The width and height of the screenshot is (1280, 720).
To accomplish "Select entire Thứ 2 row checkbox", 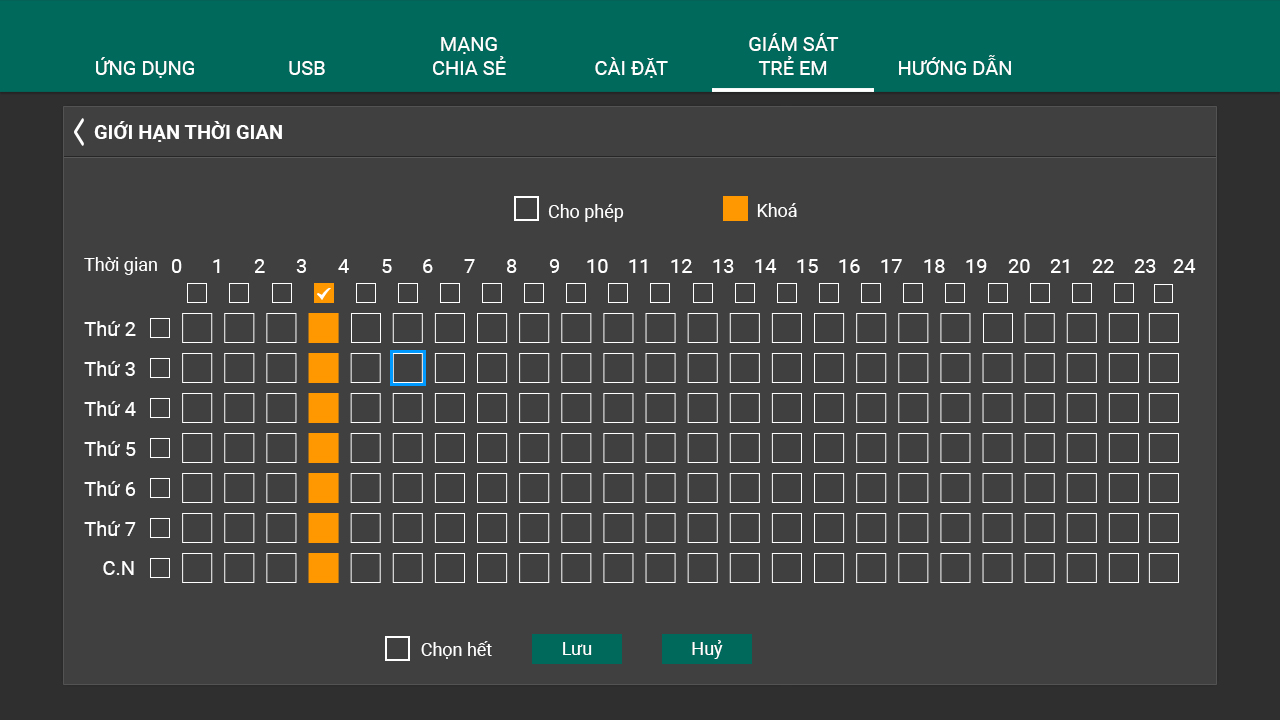I will [x=160, y=328].
